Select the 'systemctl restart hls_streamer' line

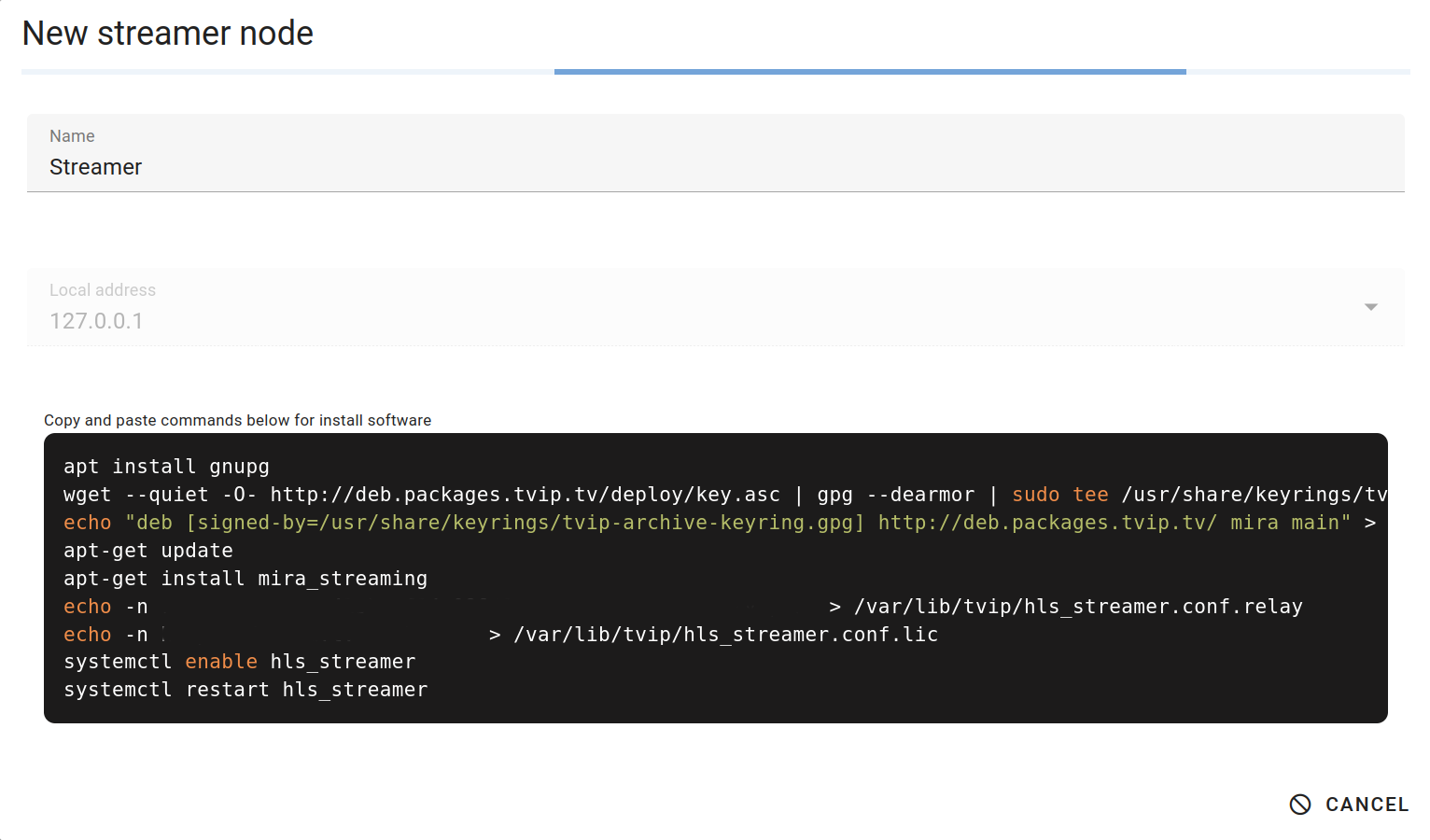245,690
